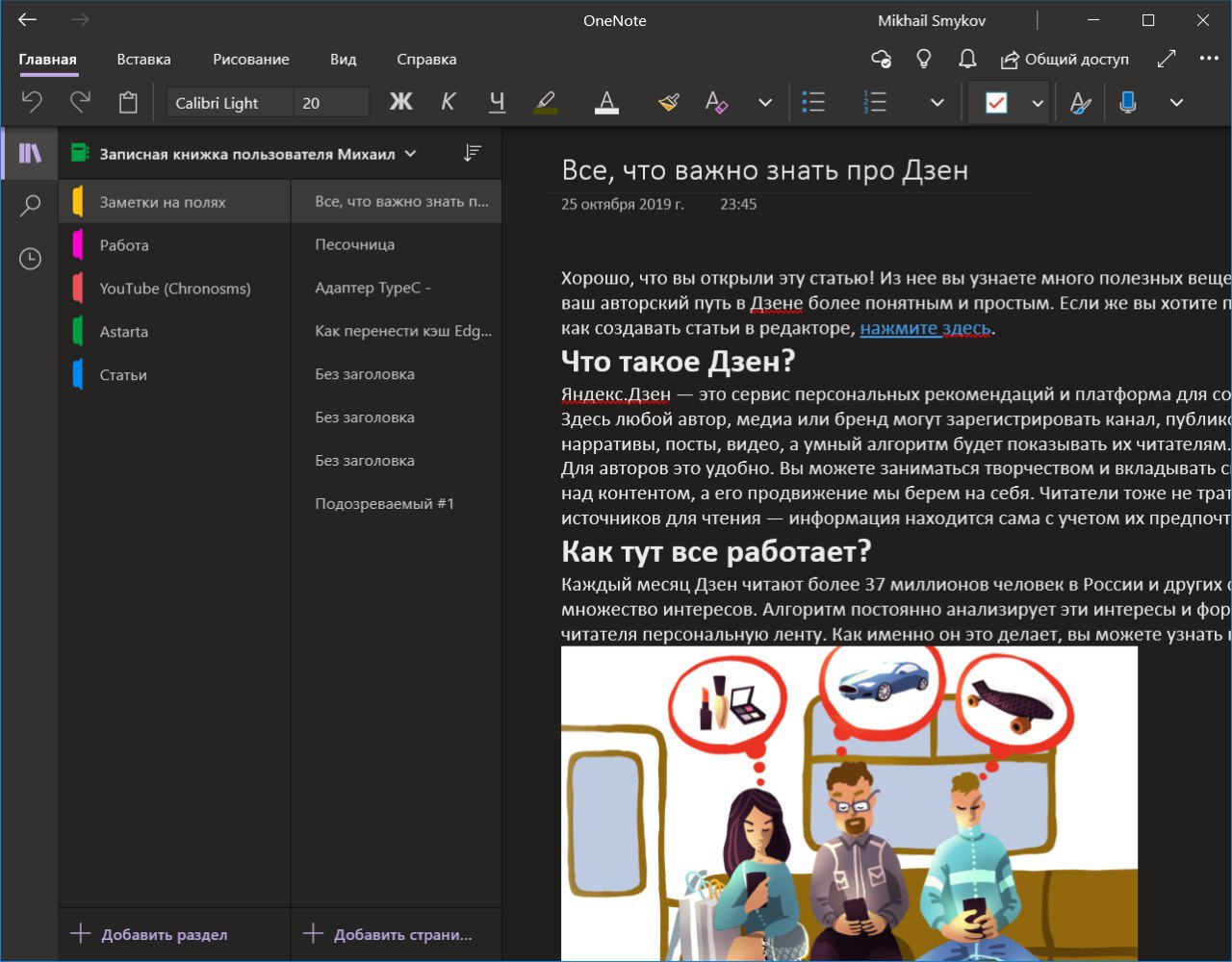Open the font name box Calibri Light
1232x962 pixels.
point(229,103)
